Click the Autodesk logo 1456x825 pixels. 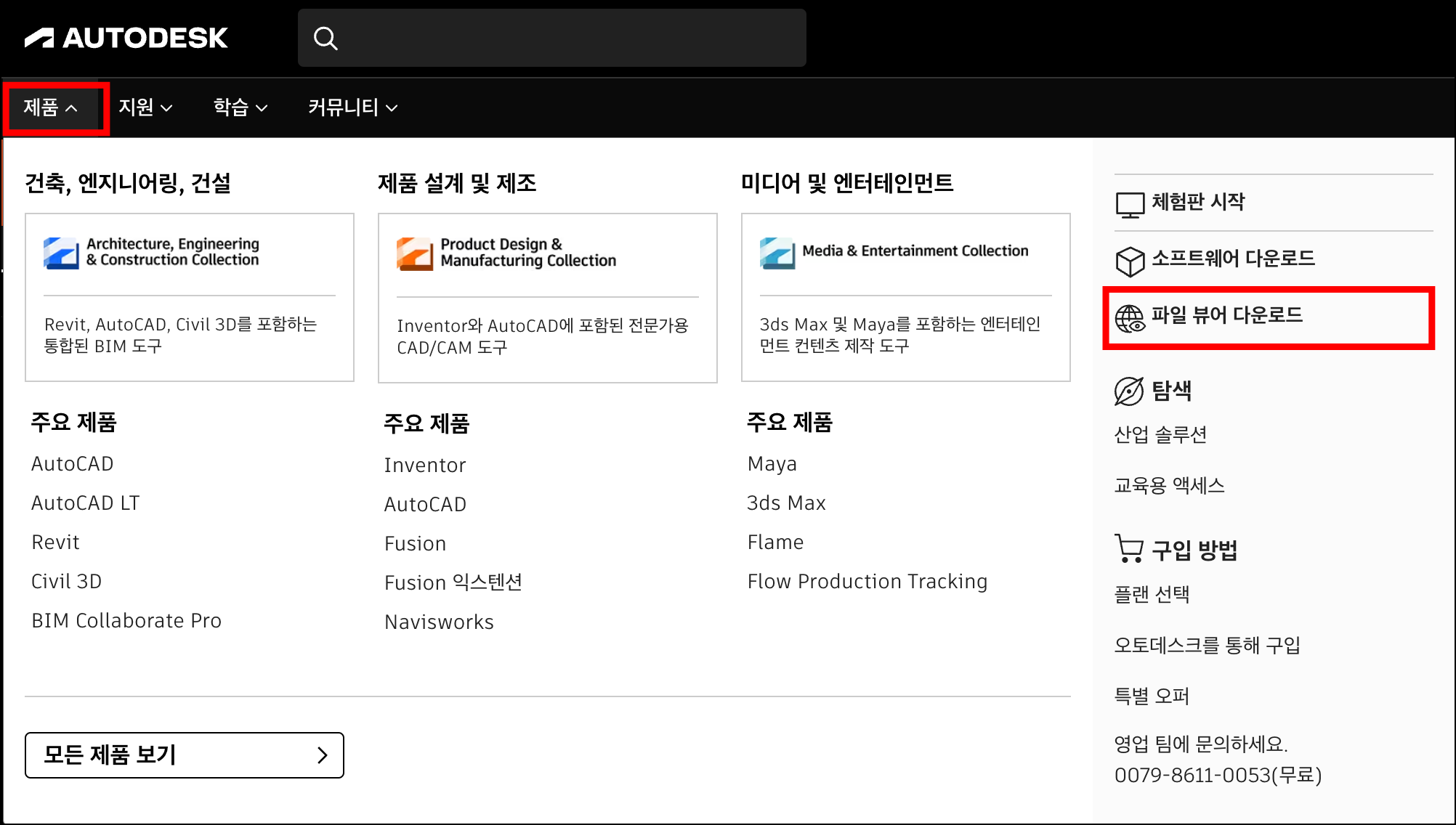point(126,38)
